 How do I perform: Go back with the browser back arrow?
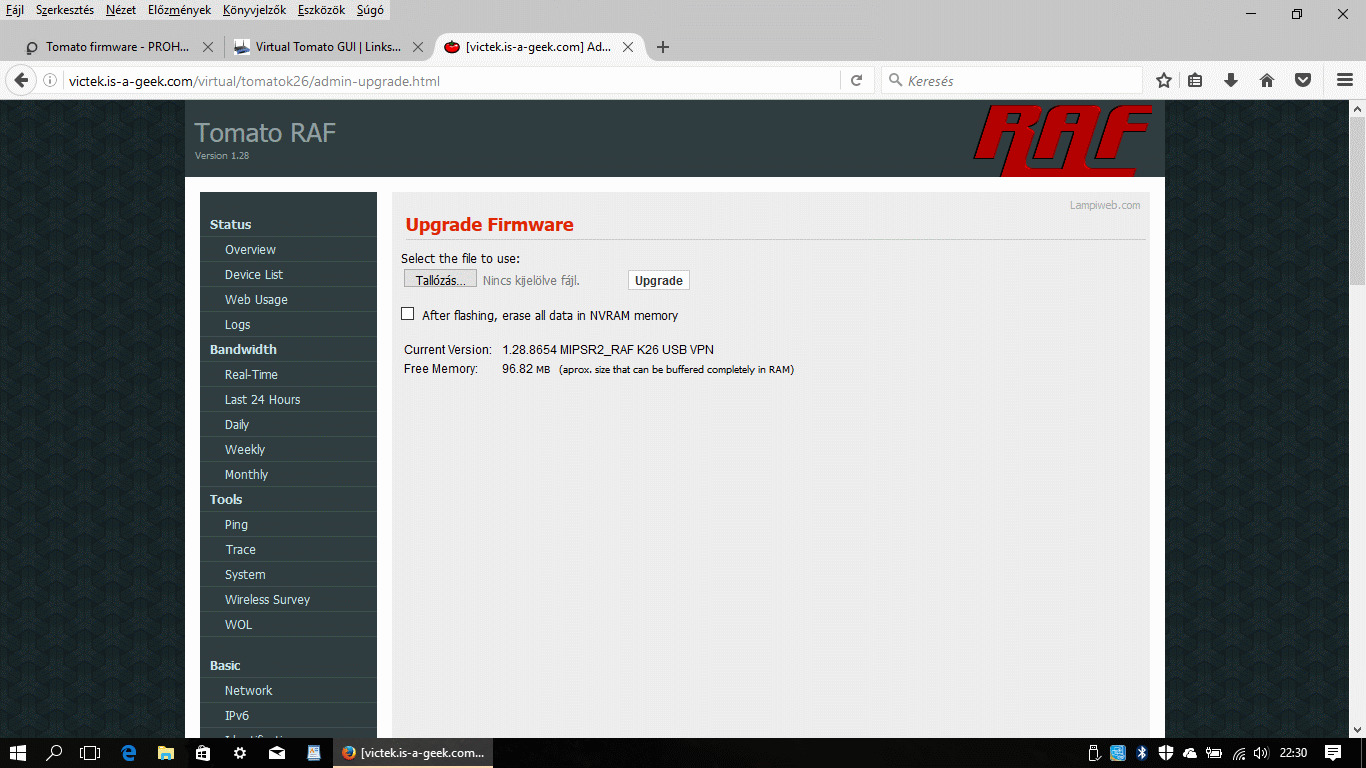tap(21, 81)
